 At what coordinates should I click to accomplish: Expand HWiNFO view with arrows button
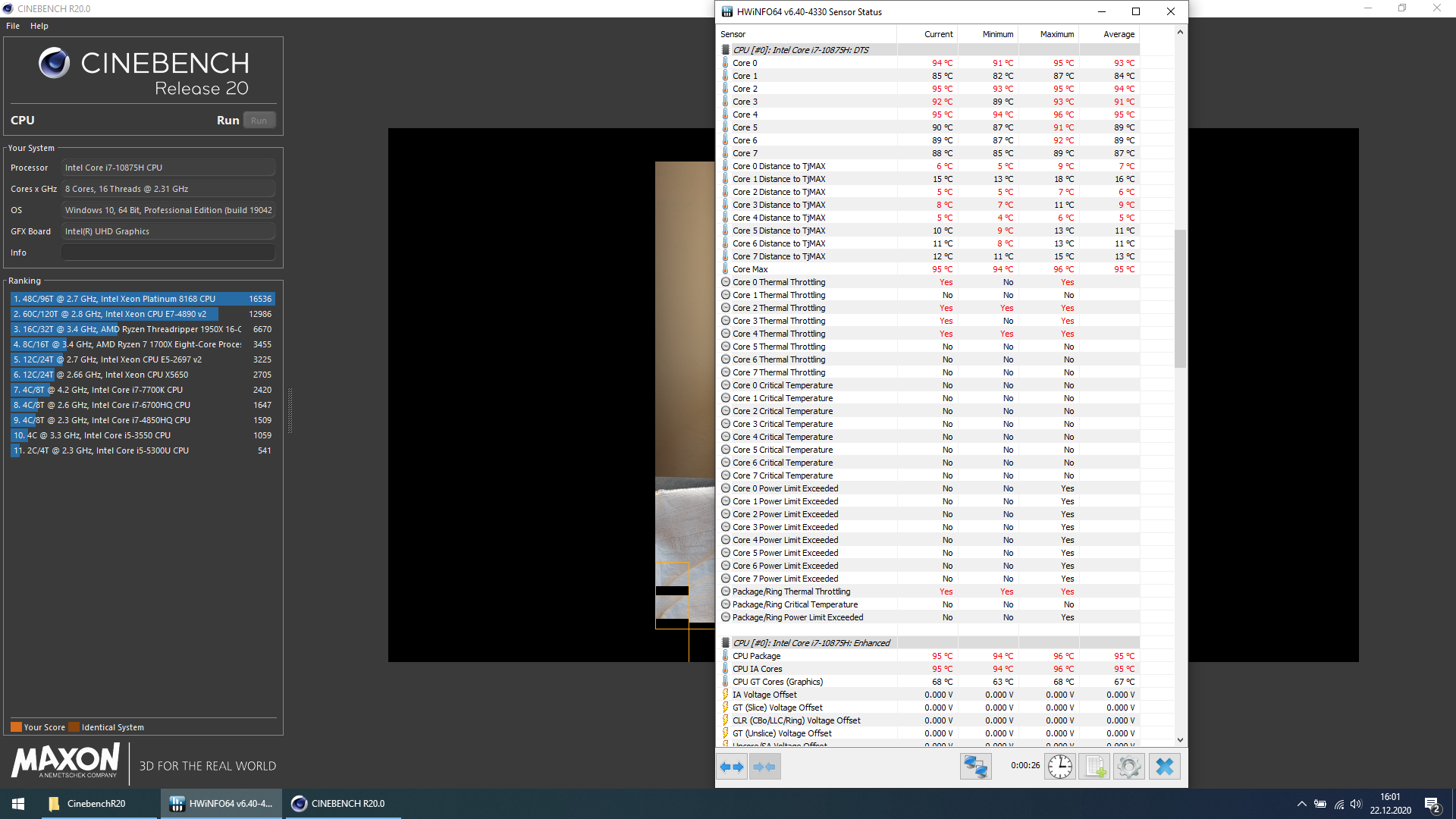click(733, 767)
